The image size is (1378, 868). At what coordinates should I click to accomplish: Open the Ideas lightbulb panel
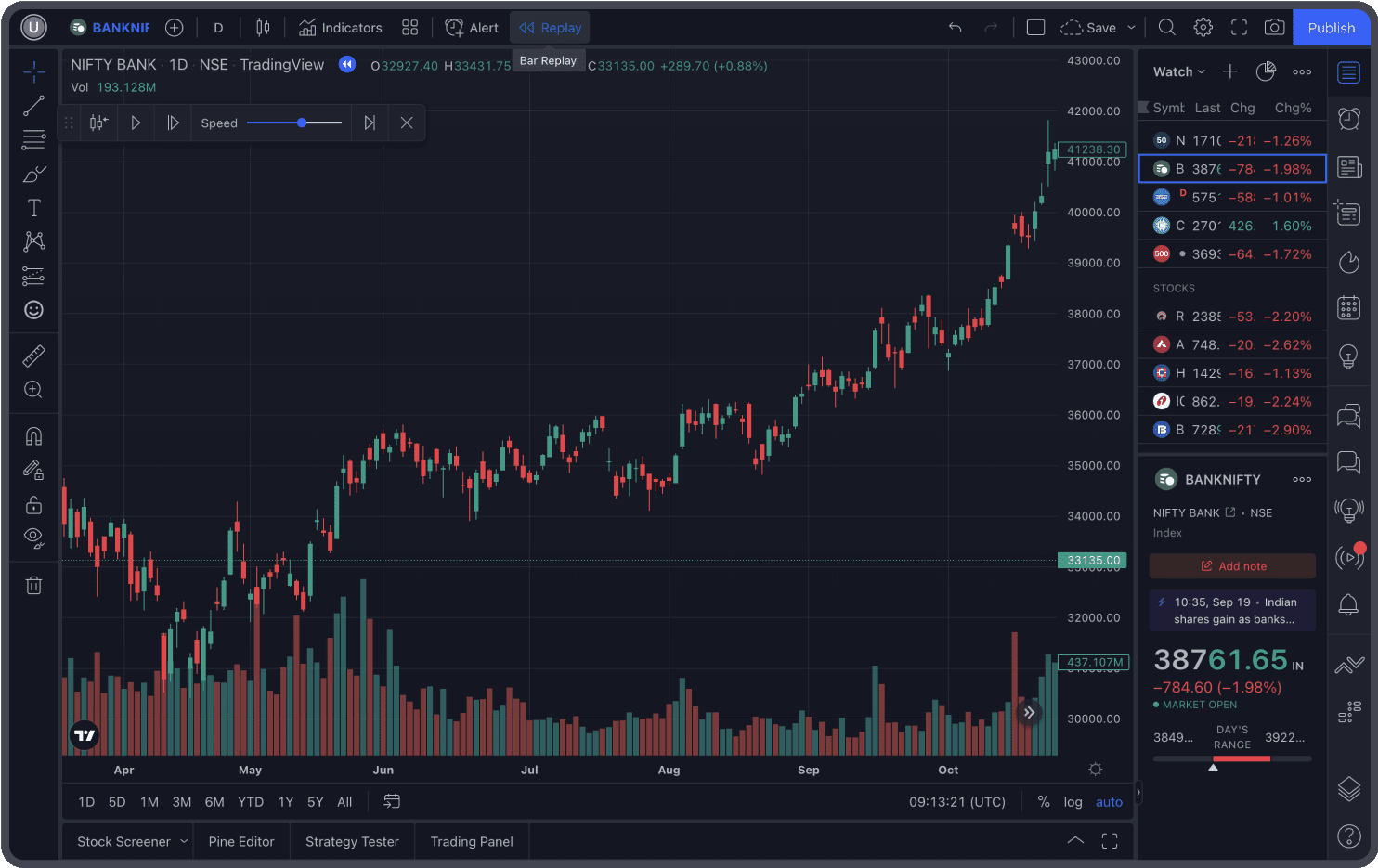pos(1348,356)
